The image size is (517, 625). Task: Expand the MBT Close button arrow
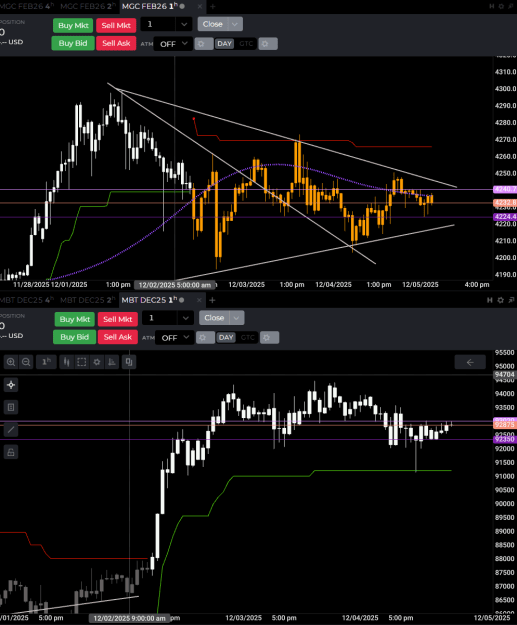coord(236,318)
